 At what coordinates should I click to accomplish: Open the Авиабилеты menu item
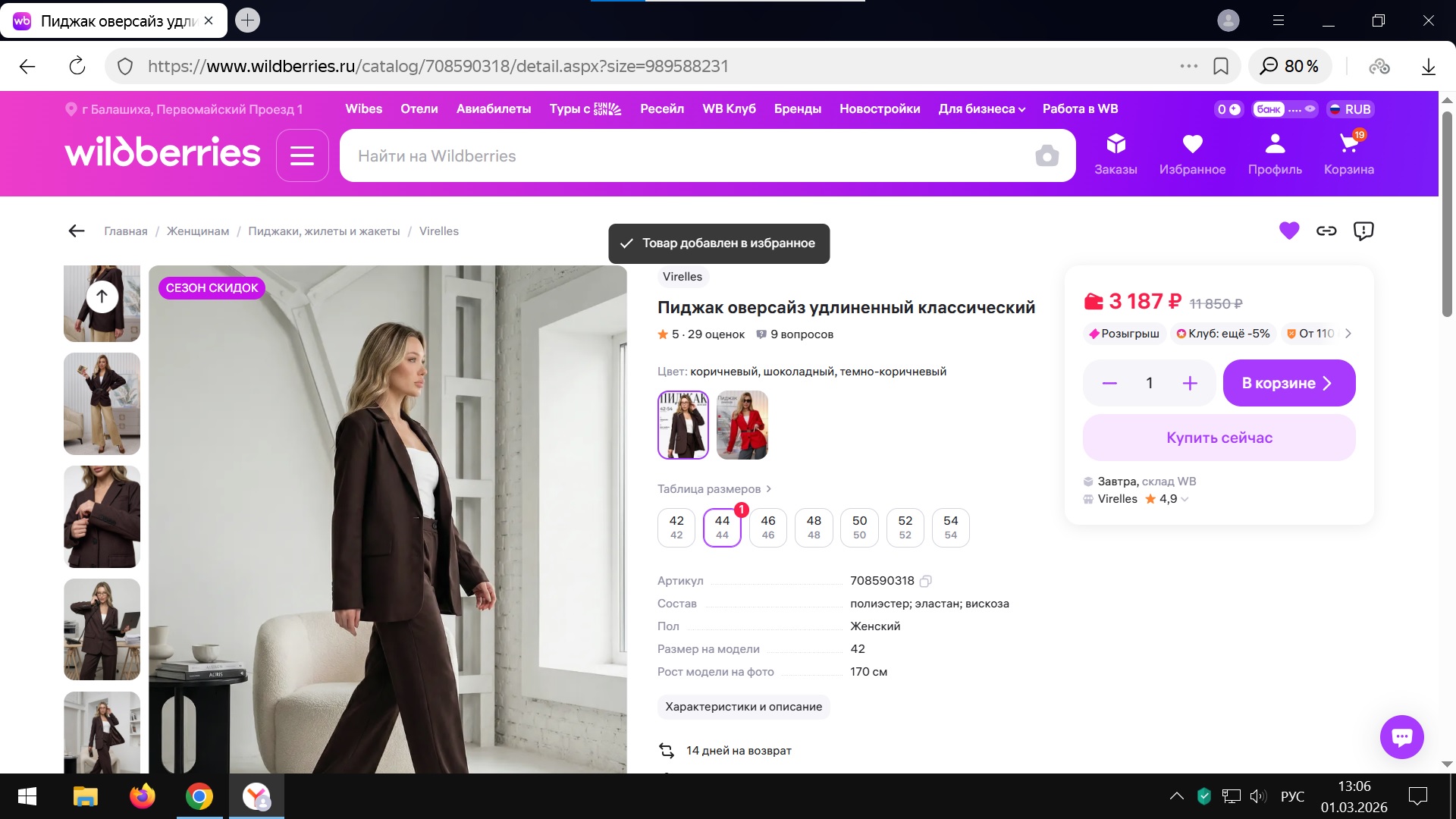(x=493, y=108)
